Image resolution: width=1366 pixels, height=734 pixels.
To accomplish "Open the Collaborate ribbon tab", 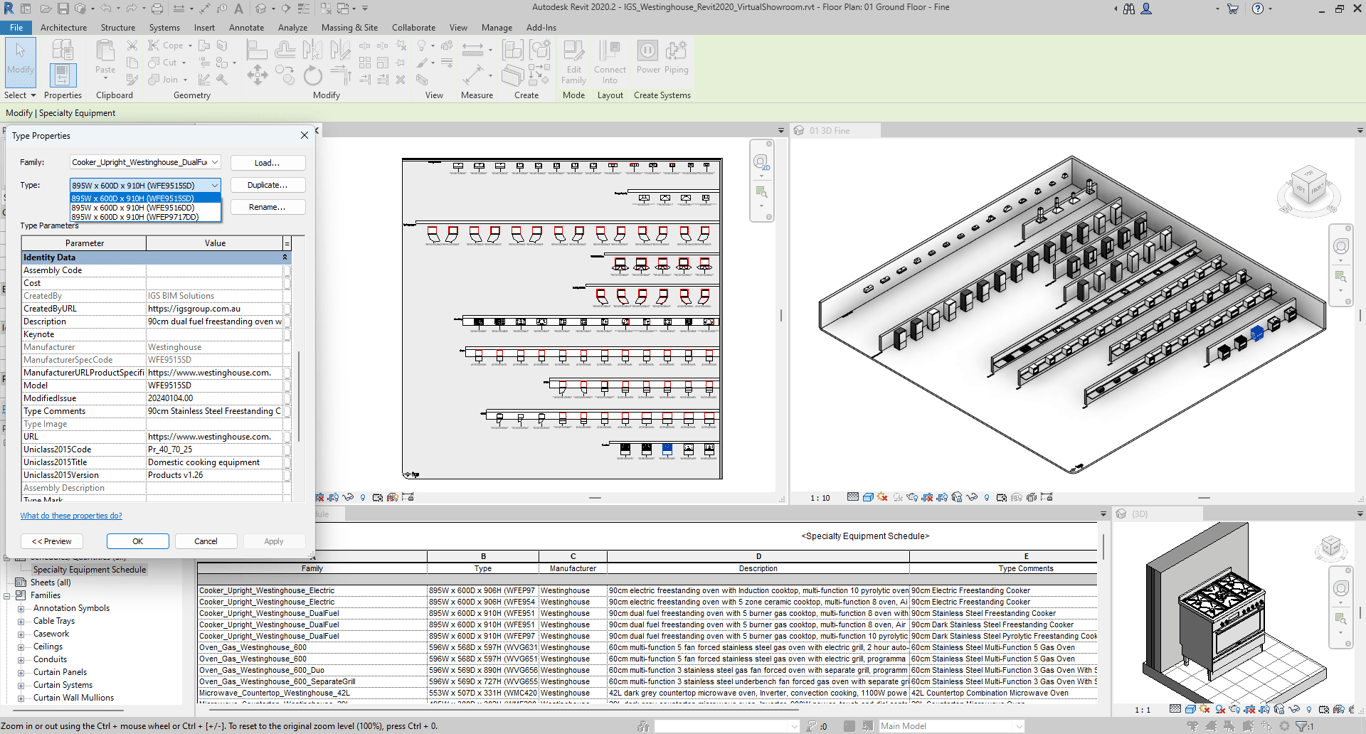I will (x=413, y=28).
